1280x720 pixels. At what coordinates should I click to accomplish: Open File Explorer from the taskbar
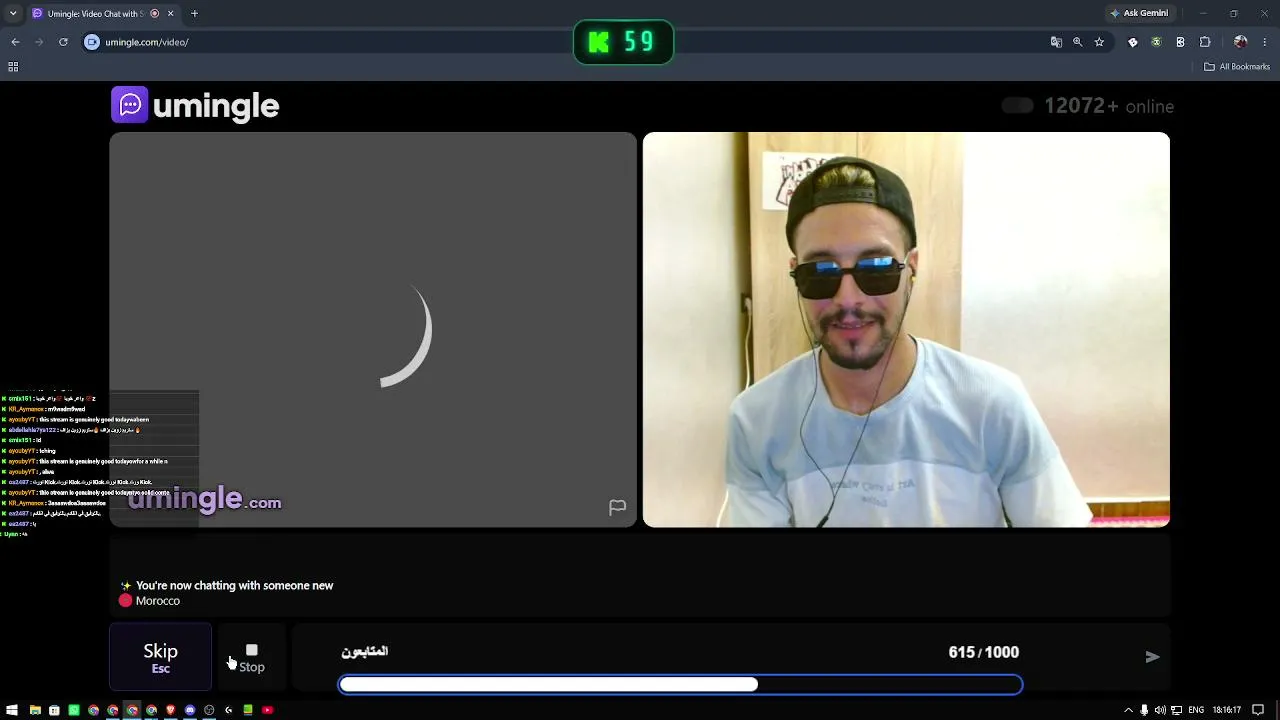pyautogui.click(x=35, y=710)
